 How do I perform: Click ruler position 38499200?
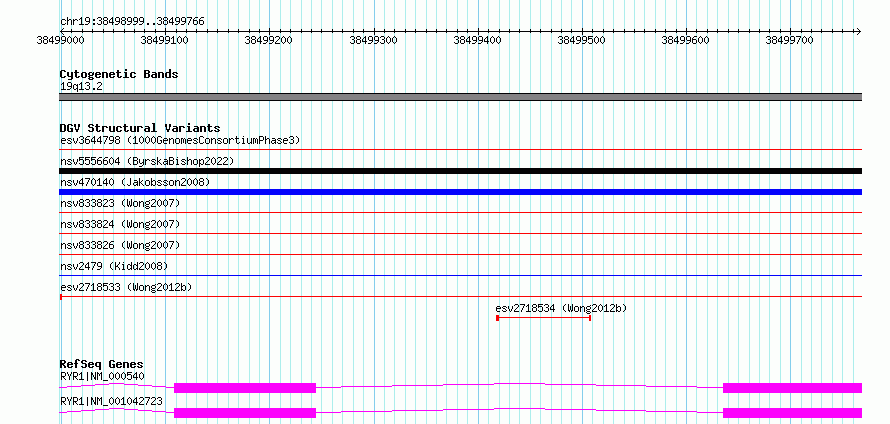268,40
